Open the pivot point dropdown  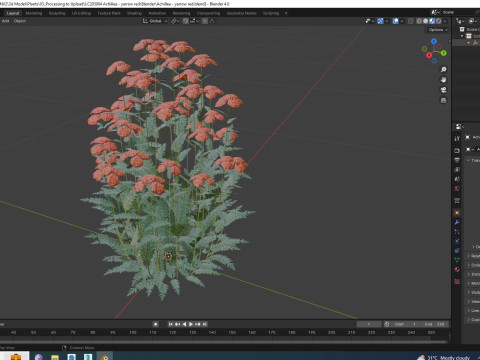(x=175, y=21)
